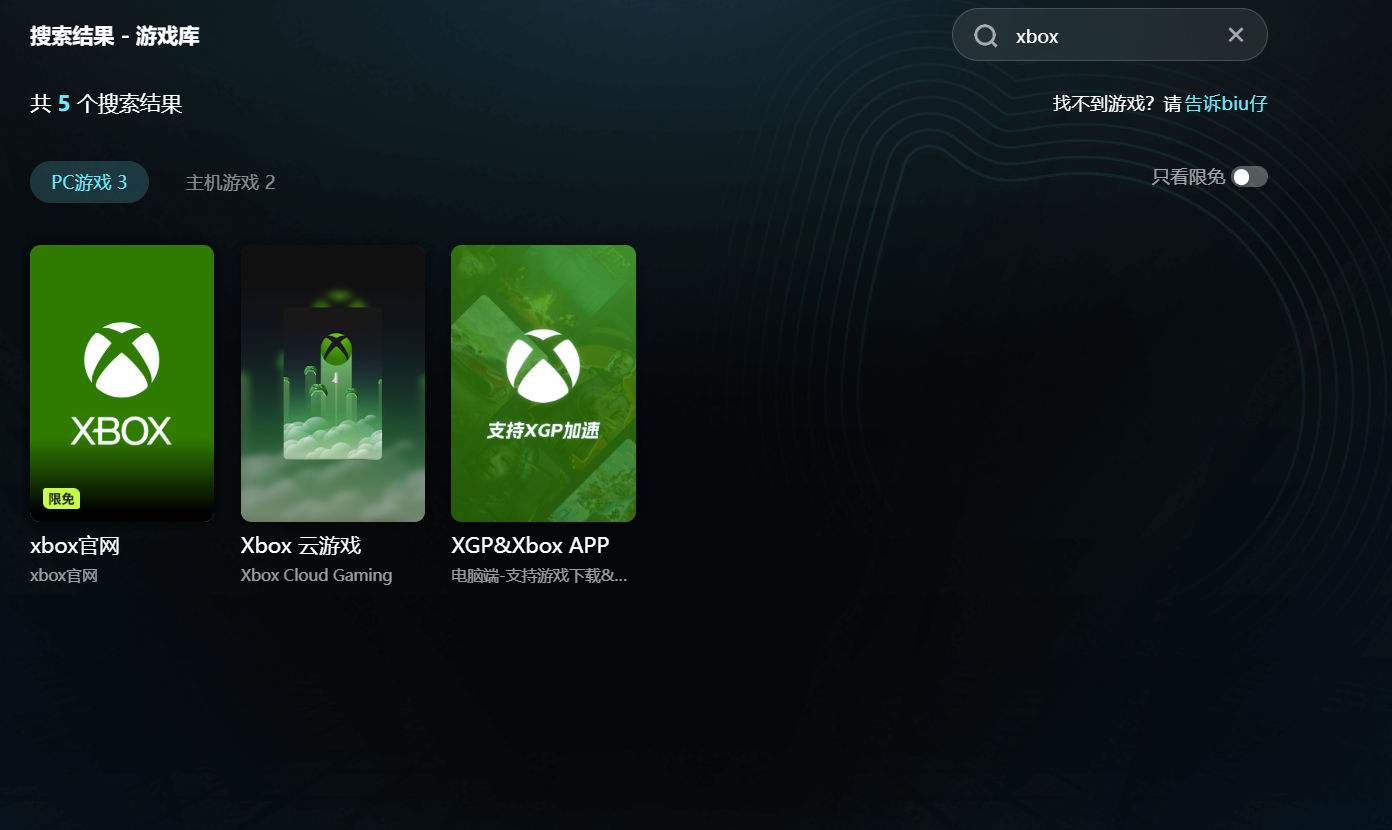This screenshot has height=830, width=1392.
Task: Select the PC游戏 3 tab
Action: 89,182
